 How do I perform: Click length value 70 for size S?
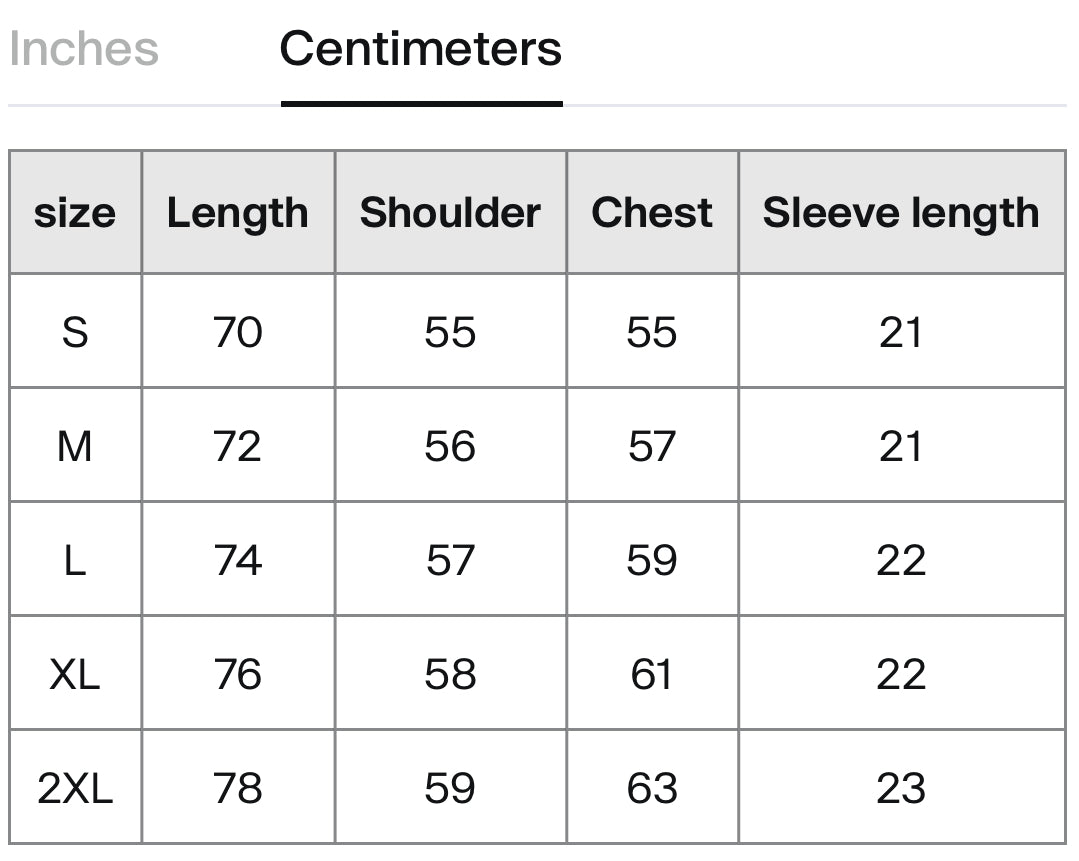click(x=238, y=332)
